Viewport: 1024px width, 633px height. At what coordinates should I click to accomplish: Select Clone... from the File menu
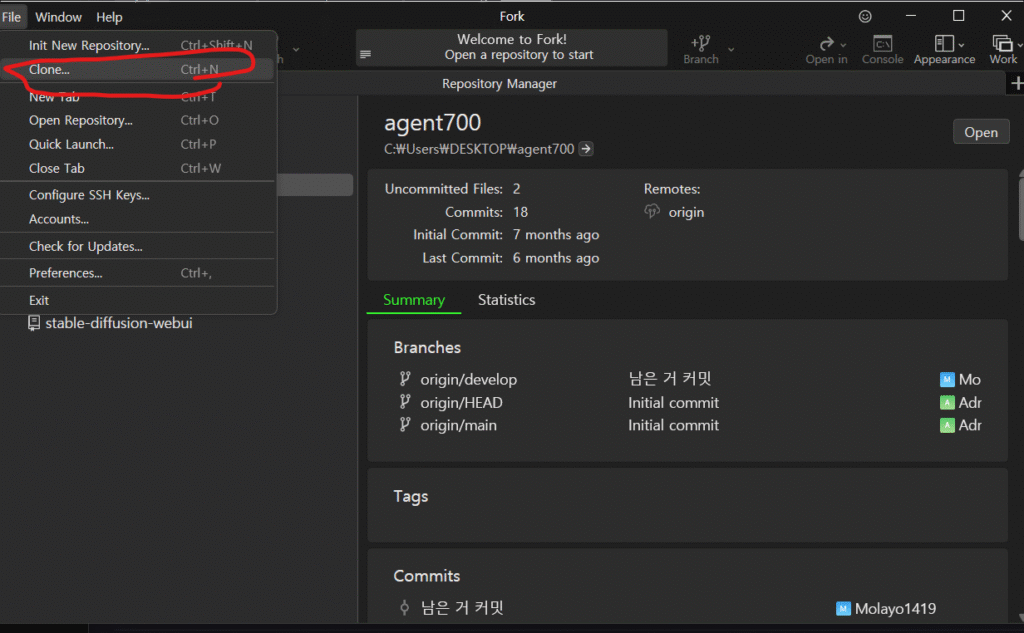pyautogui.click(x=49, y=70)
